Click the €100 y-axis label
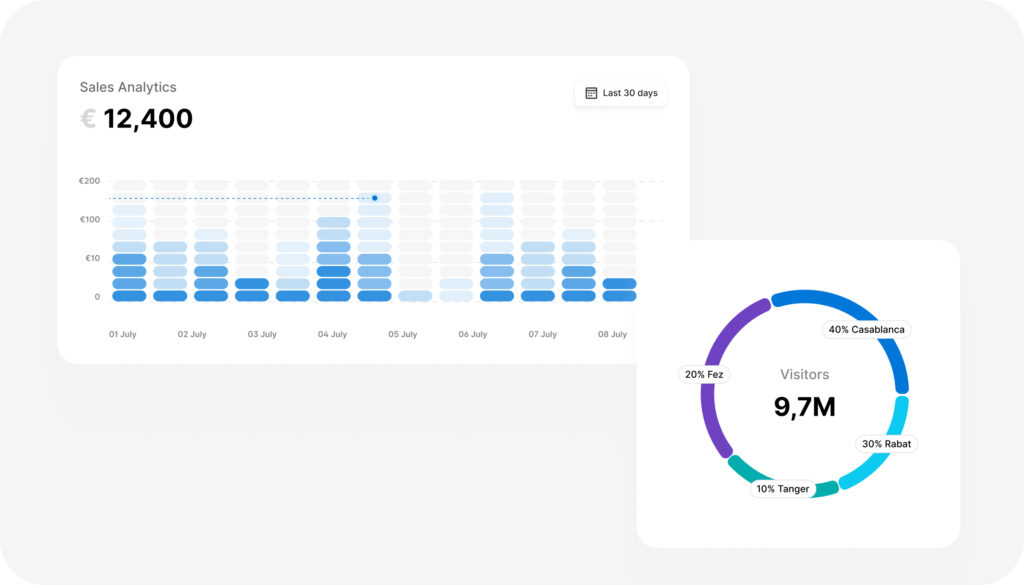Viewport: 1024px width, 585px height. click(90, 219)
